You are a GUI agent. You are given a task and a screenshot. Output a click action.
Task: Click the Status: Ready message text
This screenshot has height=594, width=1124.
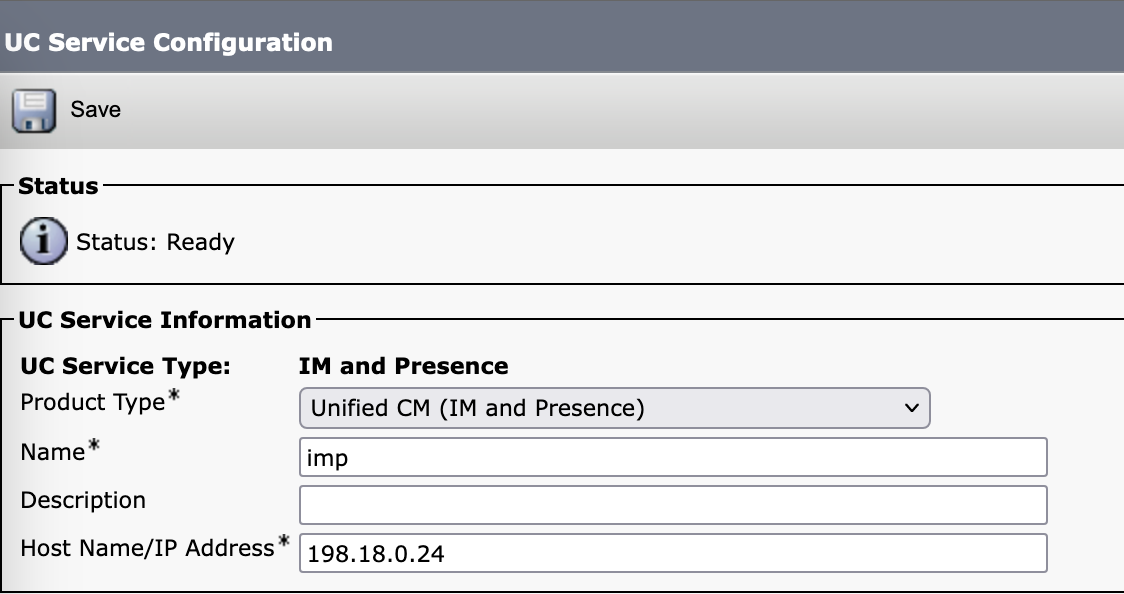tap(155, 242)
